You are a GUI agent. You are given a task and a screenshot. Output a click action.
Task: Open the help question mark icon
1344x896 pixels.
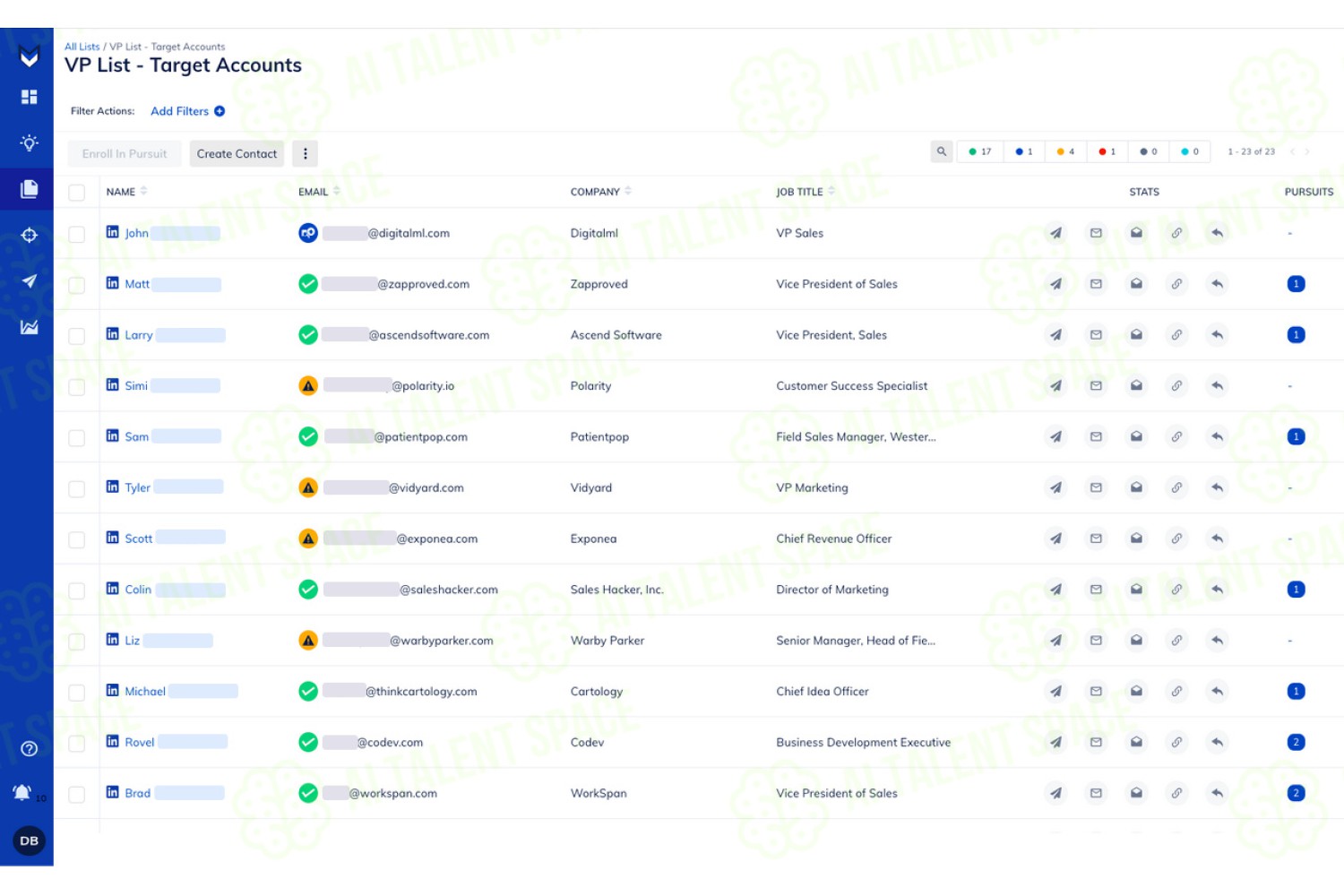[29, 749]
